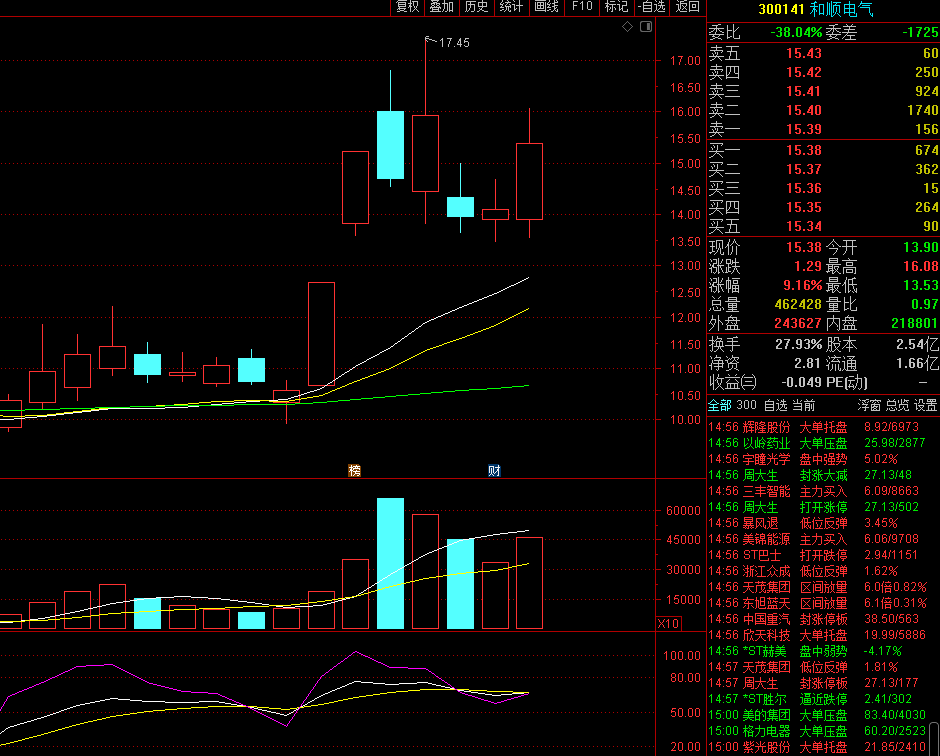Select the 全部 alert filter tab
The width and height of the screenshot is (940, 756).
click(720, 405)
